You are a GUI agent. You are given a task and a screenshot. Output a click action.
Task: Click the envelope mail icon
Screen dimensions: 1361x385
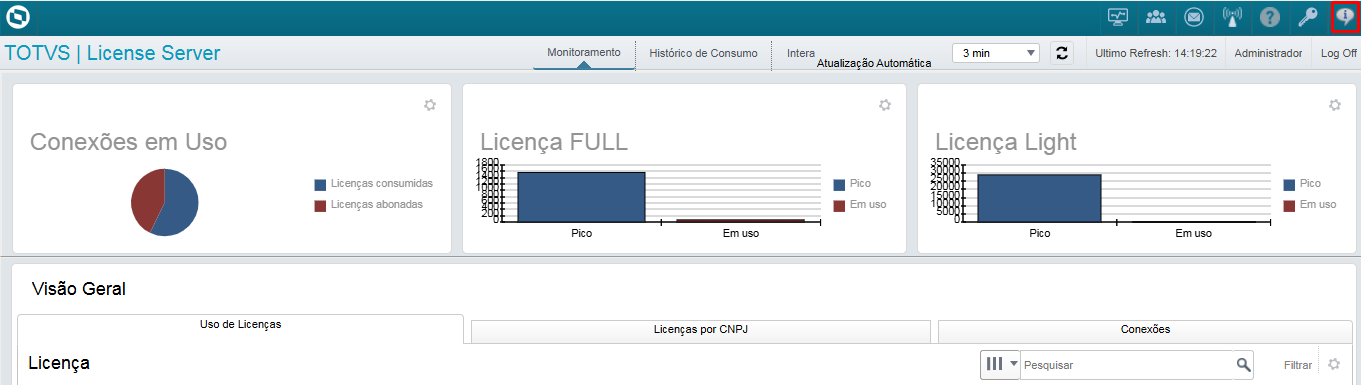tap(1193, 17)
